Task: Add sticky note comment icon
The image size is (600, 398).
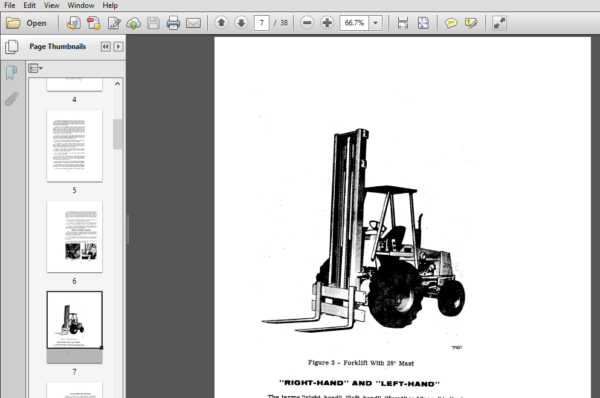Action: (451, 23)
